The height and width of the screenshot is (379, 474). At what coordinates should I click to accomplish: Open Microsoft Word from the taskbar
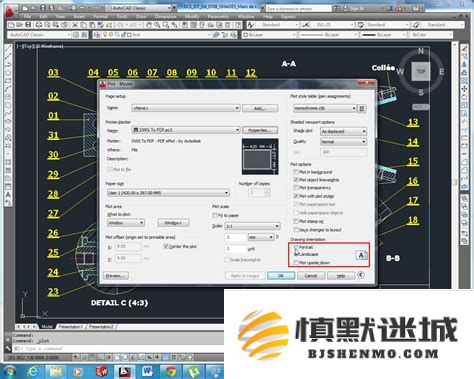click(148, 371)
